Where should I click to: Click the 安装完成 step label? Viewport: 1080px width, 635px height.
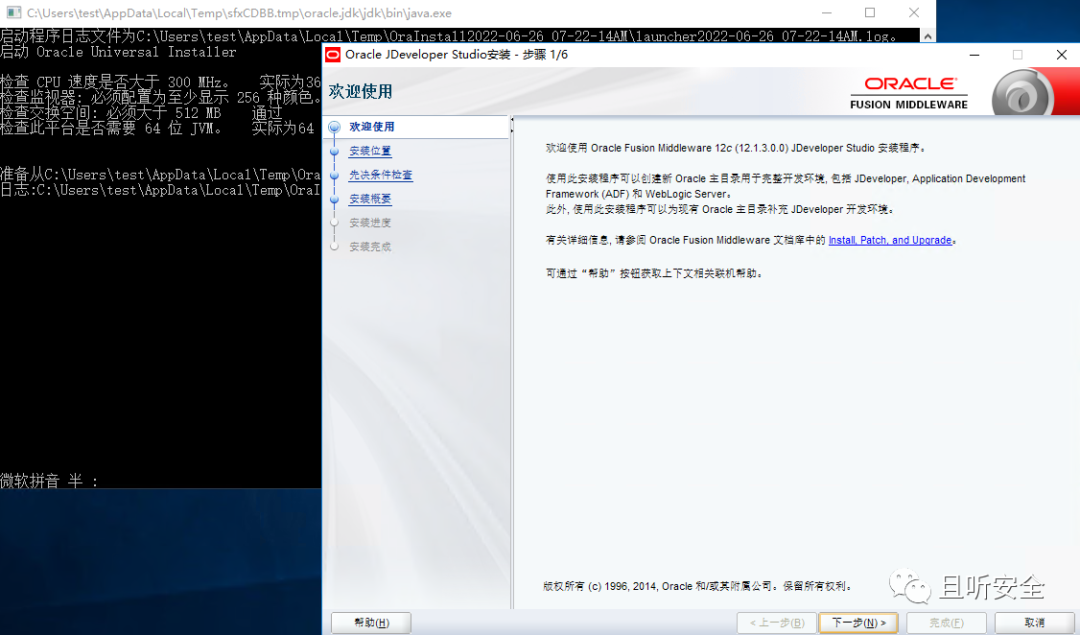(370, 247)
